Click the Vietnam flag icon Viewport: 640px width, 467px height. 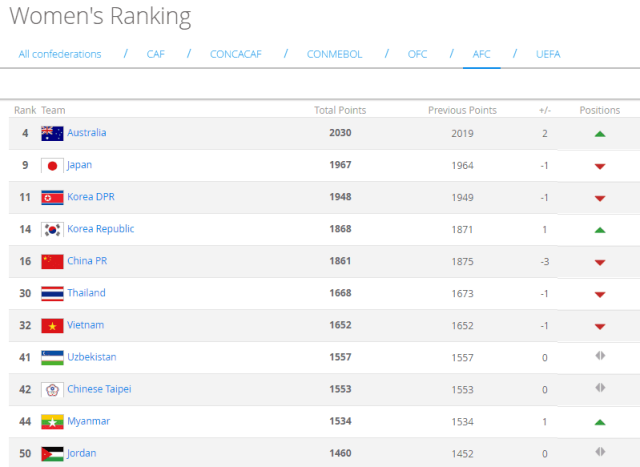point(52,326)
